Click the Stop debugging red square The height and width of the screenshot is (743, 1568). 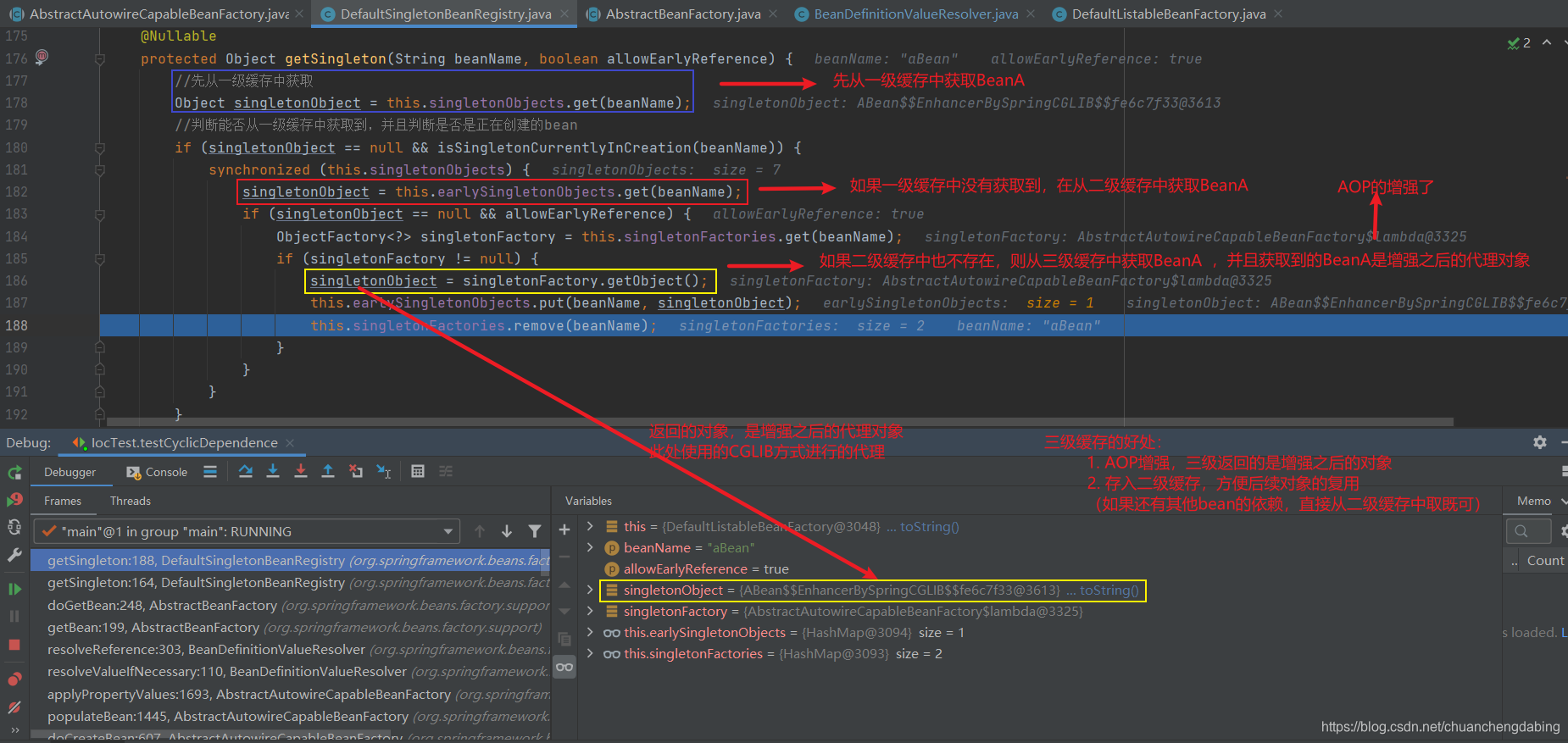(x=14, y=645)
